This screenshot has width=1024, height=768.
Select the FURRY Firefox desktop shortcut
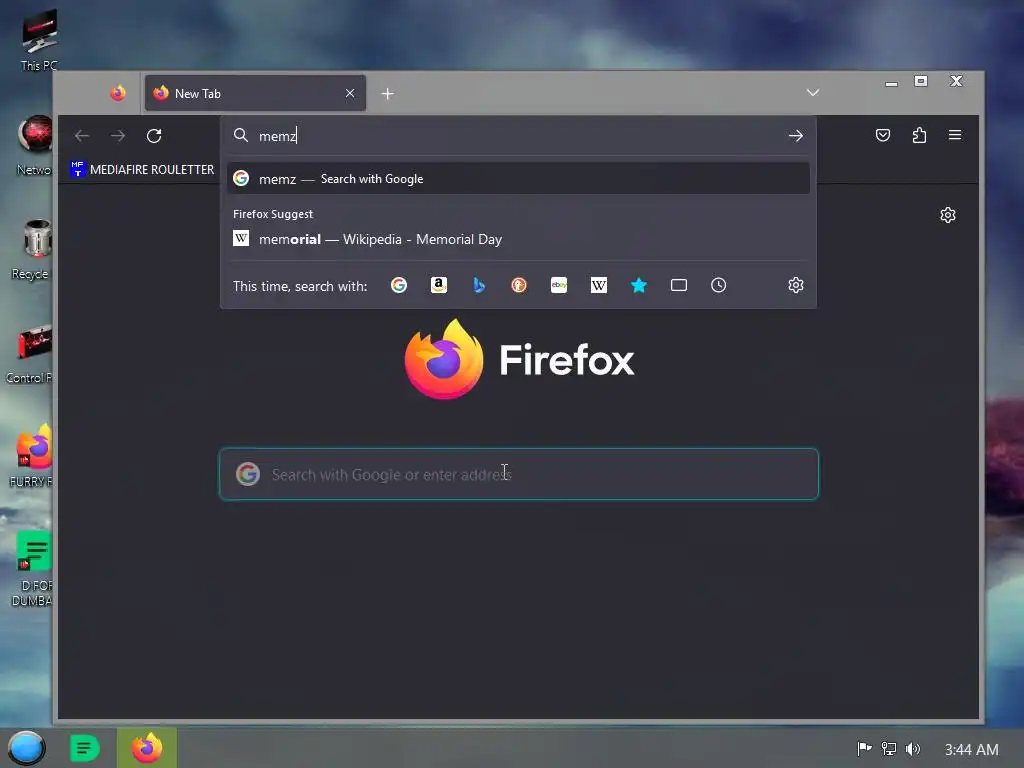tap(31, 456)
